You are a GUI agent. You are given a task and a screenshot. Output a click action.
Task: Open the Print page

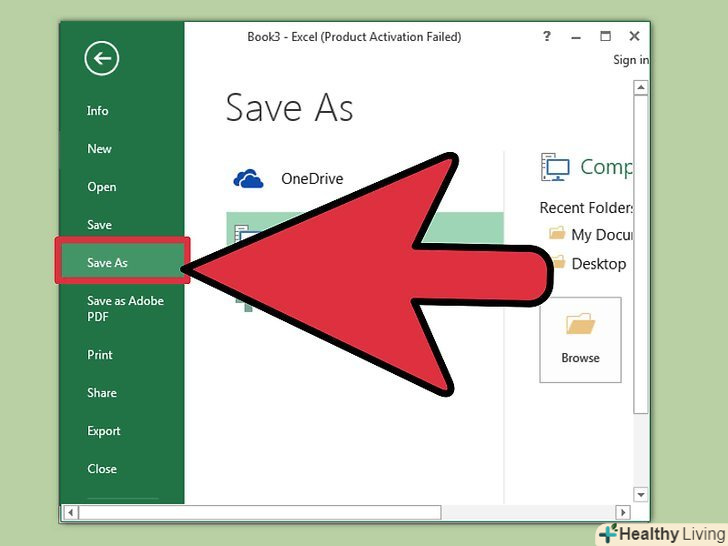[x=100, y=355]
